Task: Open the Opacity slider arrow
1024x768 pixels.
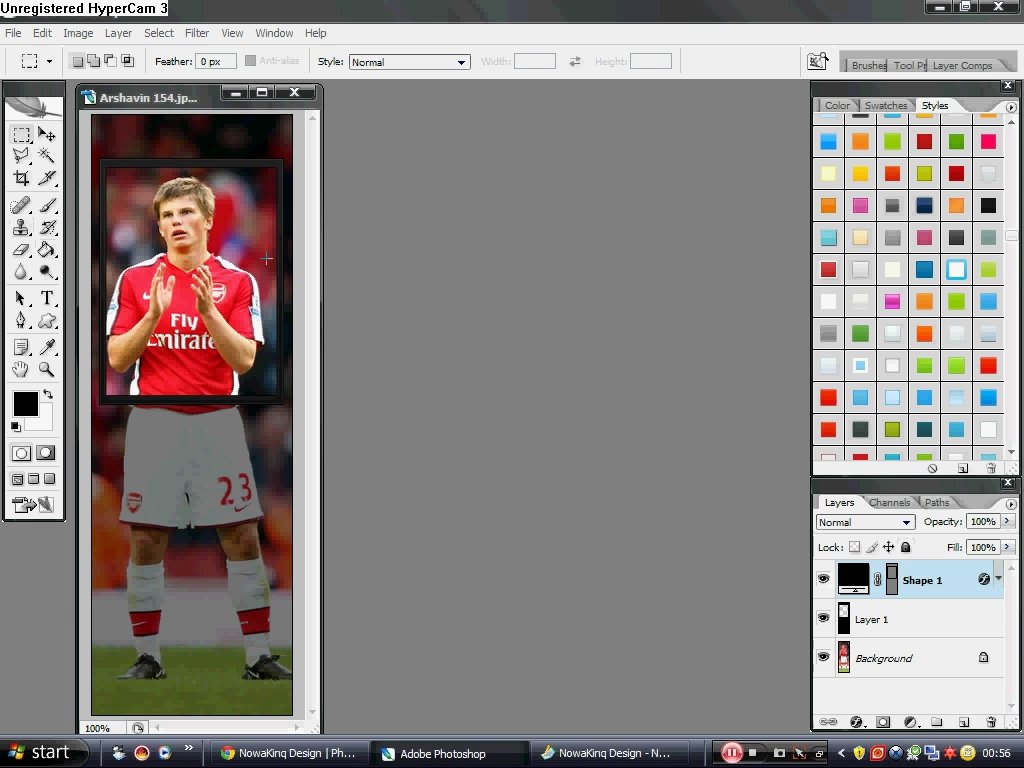Action: point(1007,521)
